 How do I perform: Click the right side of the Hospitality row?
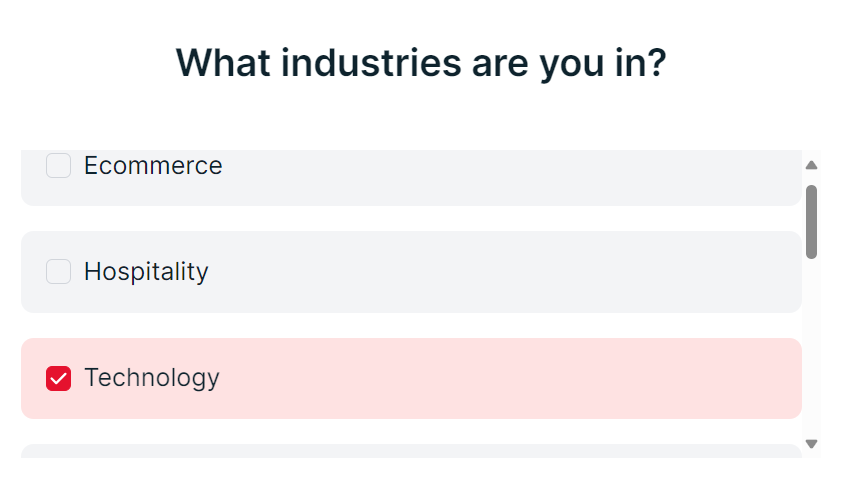point(700,272)
